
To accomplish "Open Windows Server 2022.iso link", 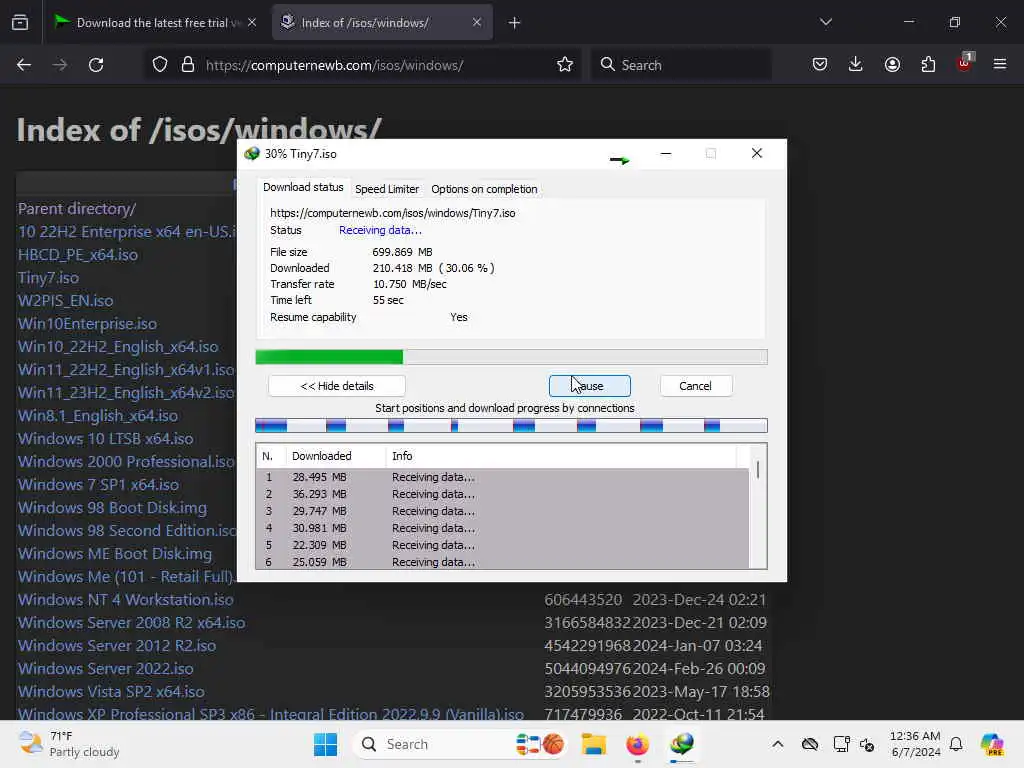I will click(x=105, y=669).
